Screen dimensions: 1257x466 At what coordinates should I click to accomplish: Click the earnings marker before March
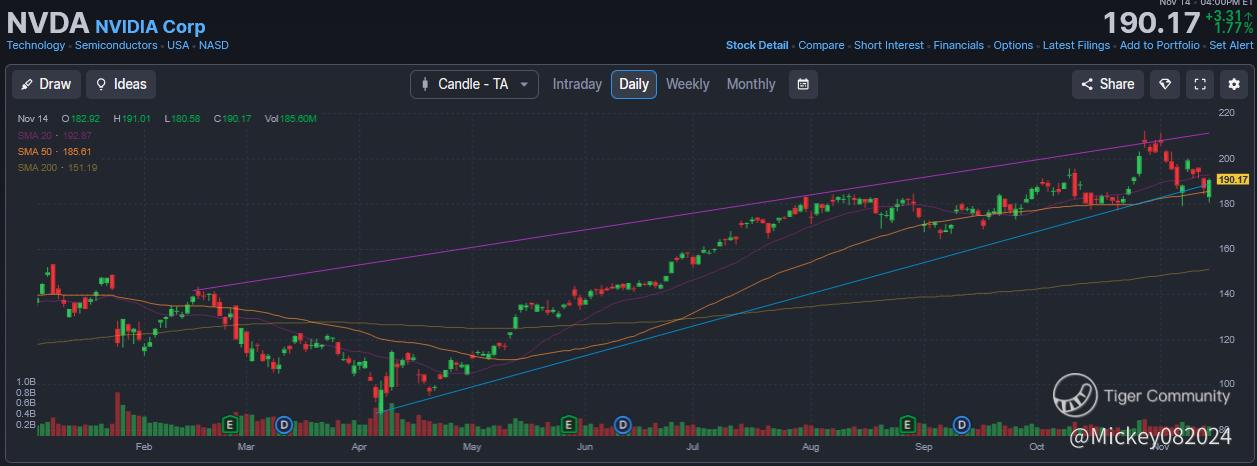click(x=228, y=425)
